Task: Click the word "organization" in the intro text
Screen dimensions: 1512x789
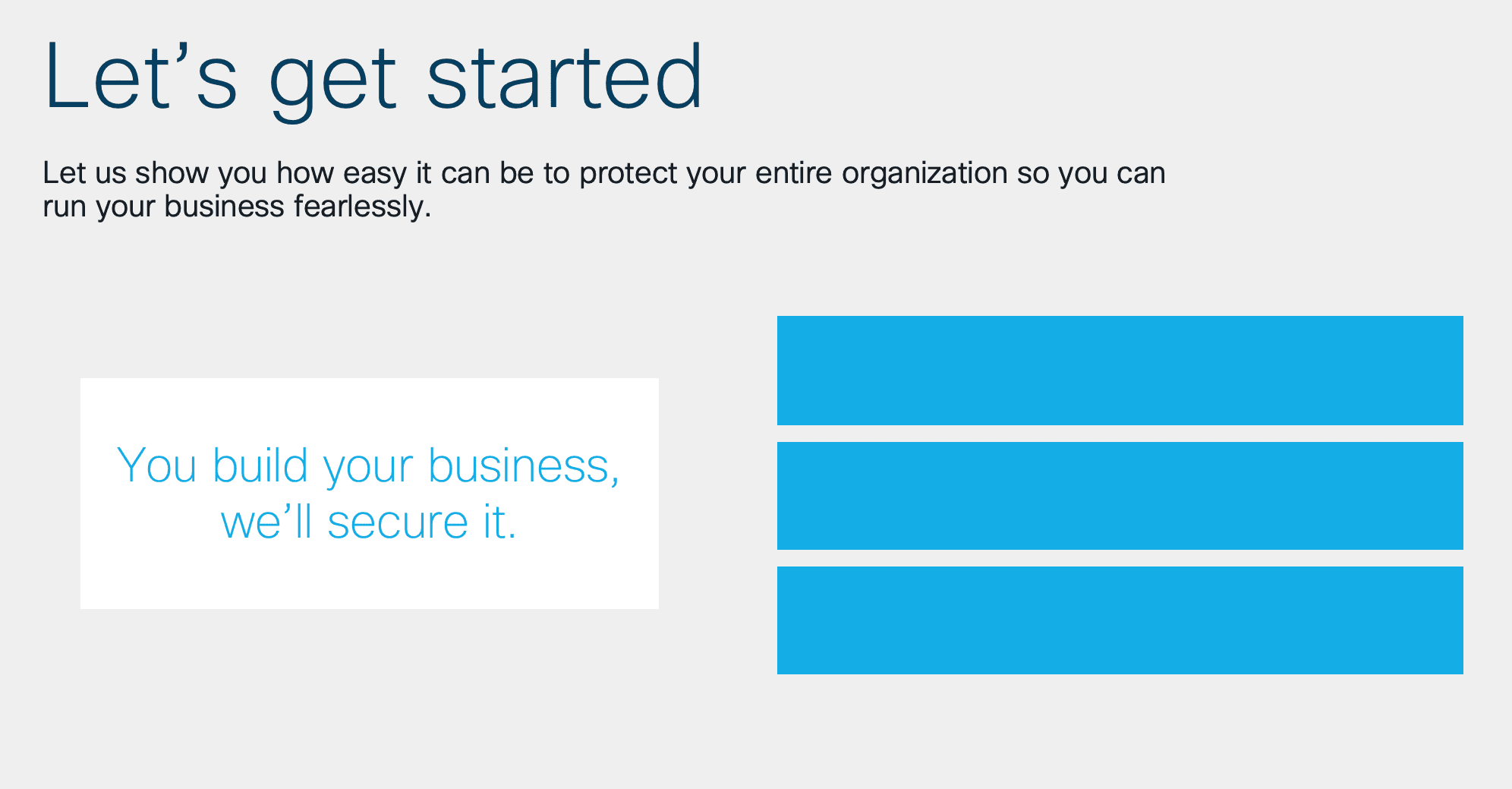Action: point(925,175)
